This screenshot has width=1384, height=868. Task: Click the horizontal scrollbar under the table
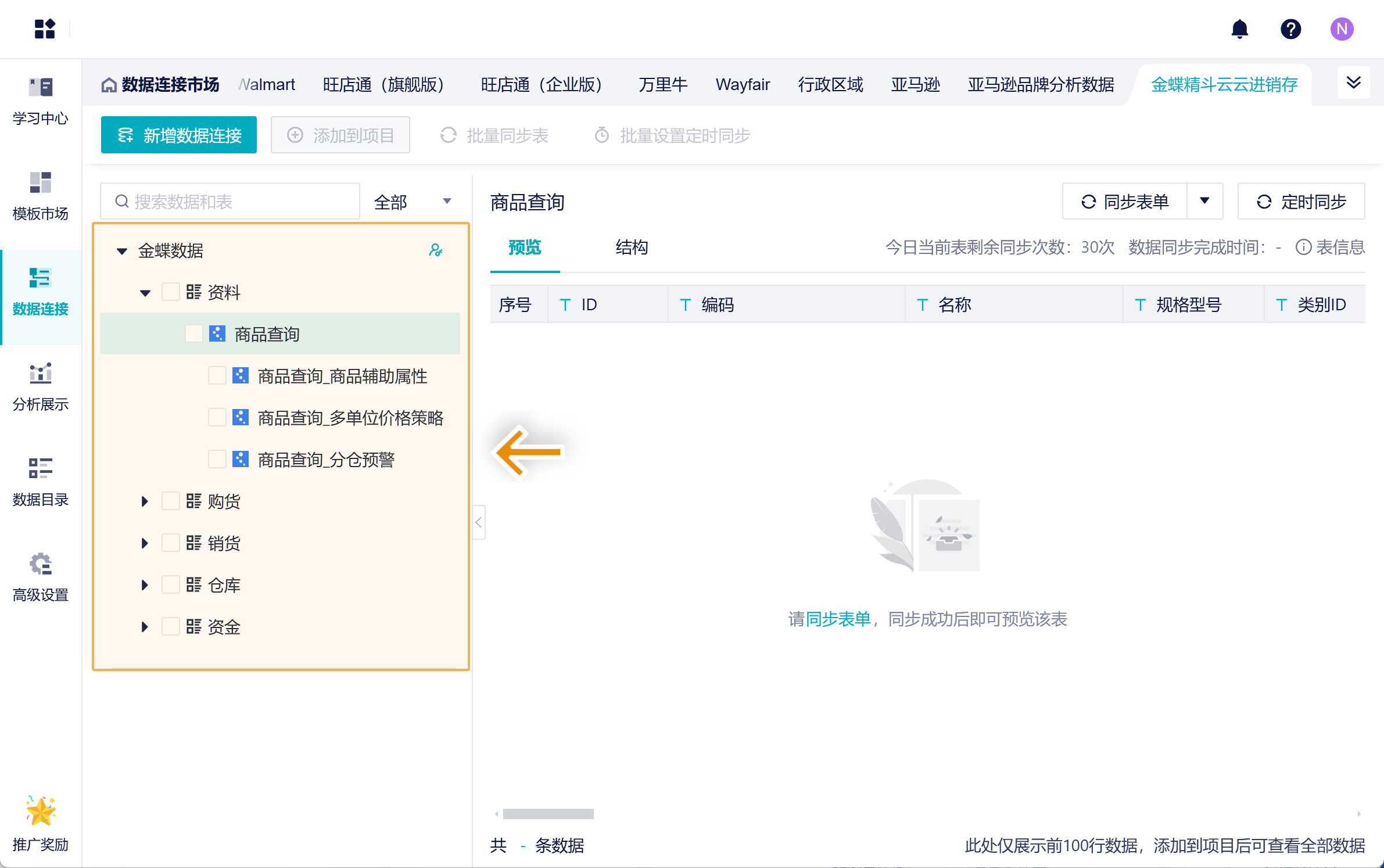(548, 814)
